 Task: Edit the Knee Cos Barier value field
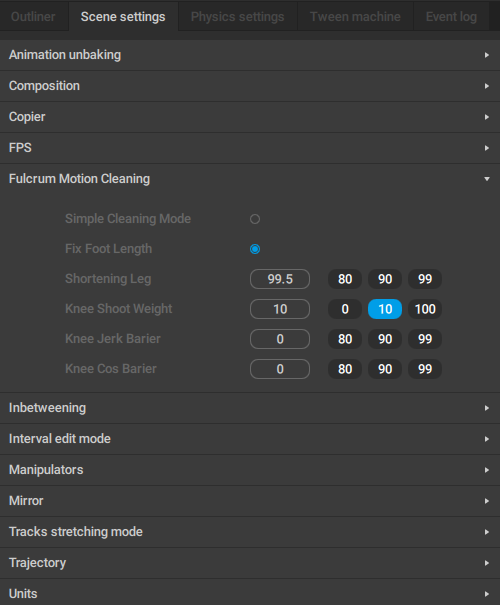tap(280, 369)
